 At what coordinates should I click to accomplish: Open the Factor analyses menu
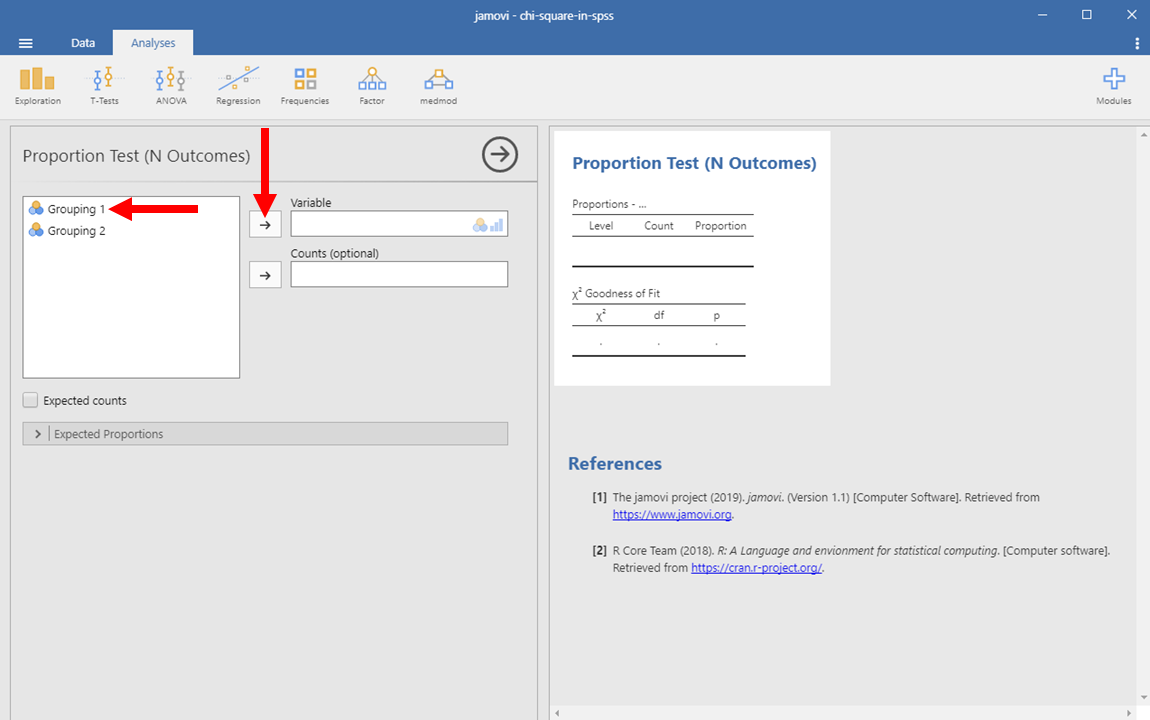[x=372, y=86]
